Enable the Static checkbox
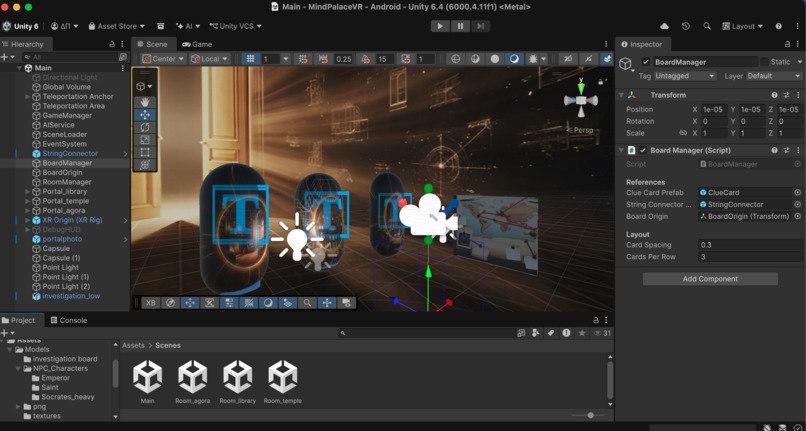Viewport: 806px width, 431px height. click(764, 62)
